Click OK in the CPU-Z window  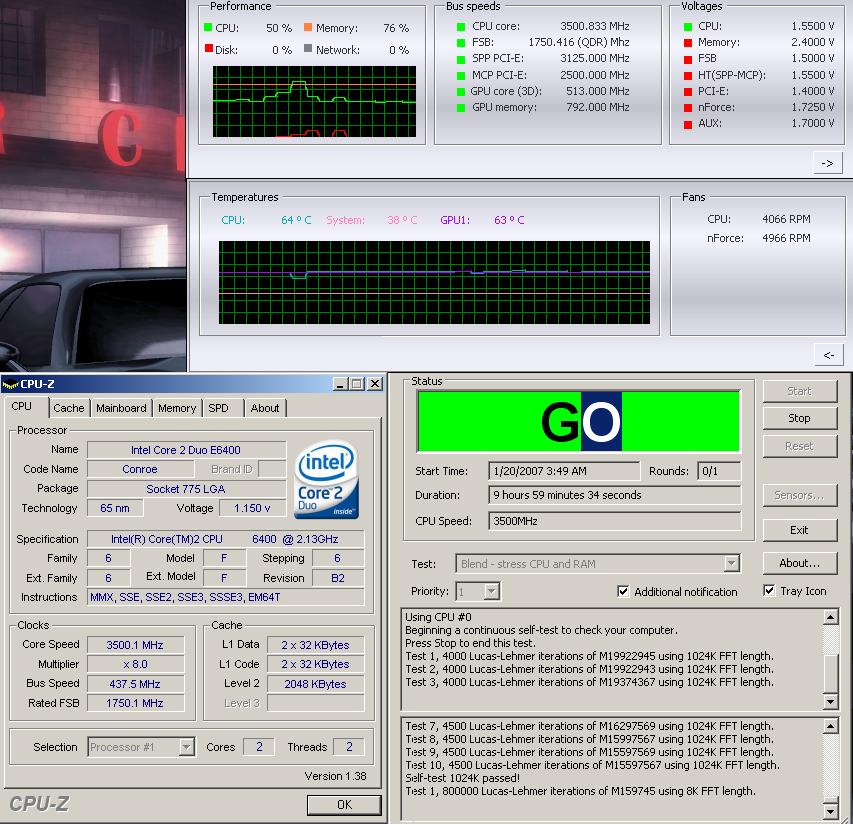(x=344, y=804)
